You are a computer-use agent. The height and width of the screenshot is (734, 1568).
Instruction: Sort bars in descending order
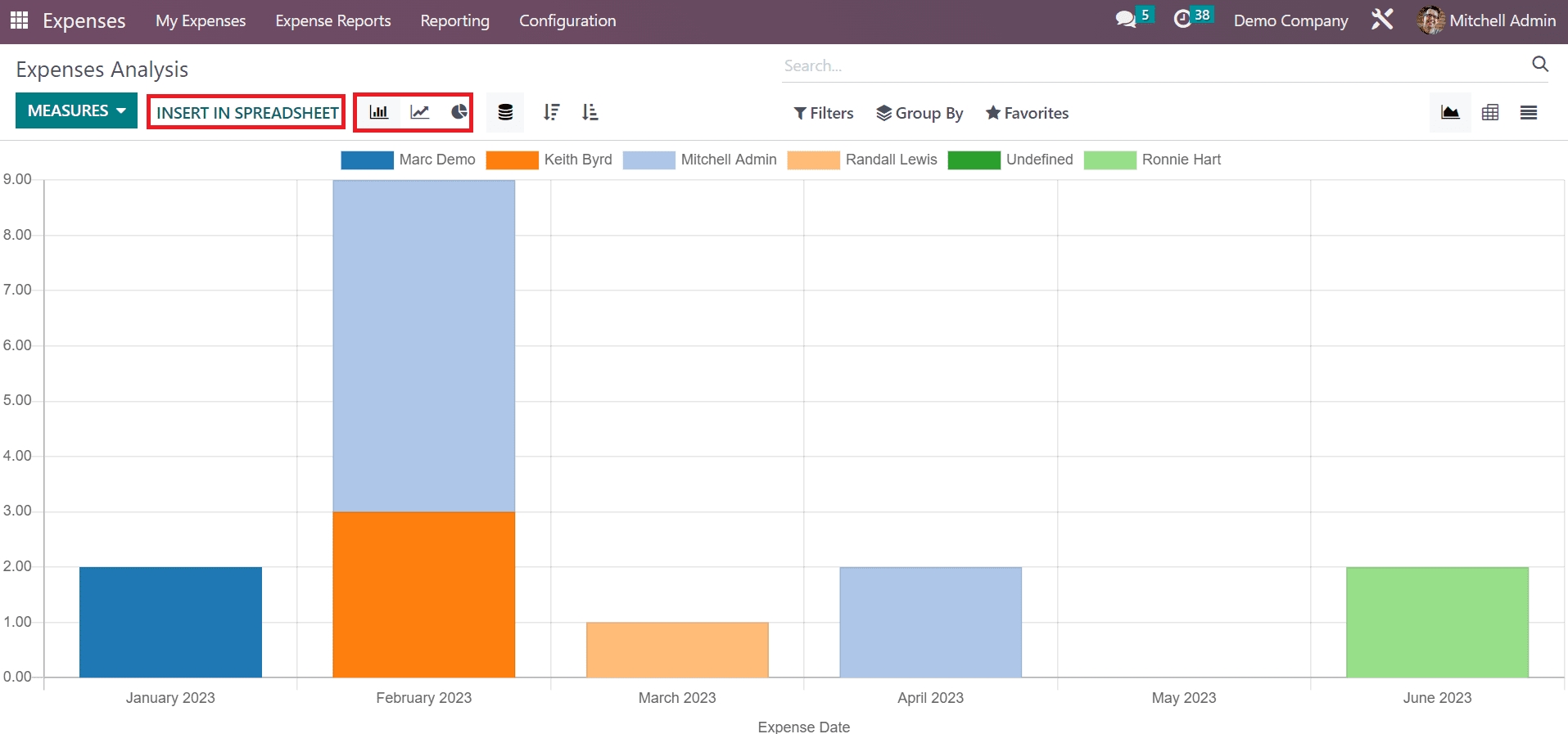(551, 112)
